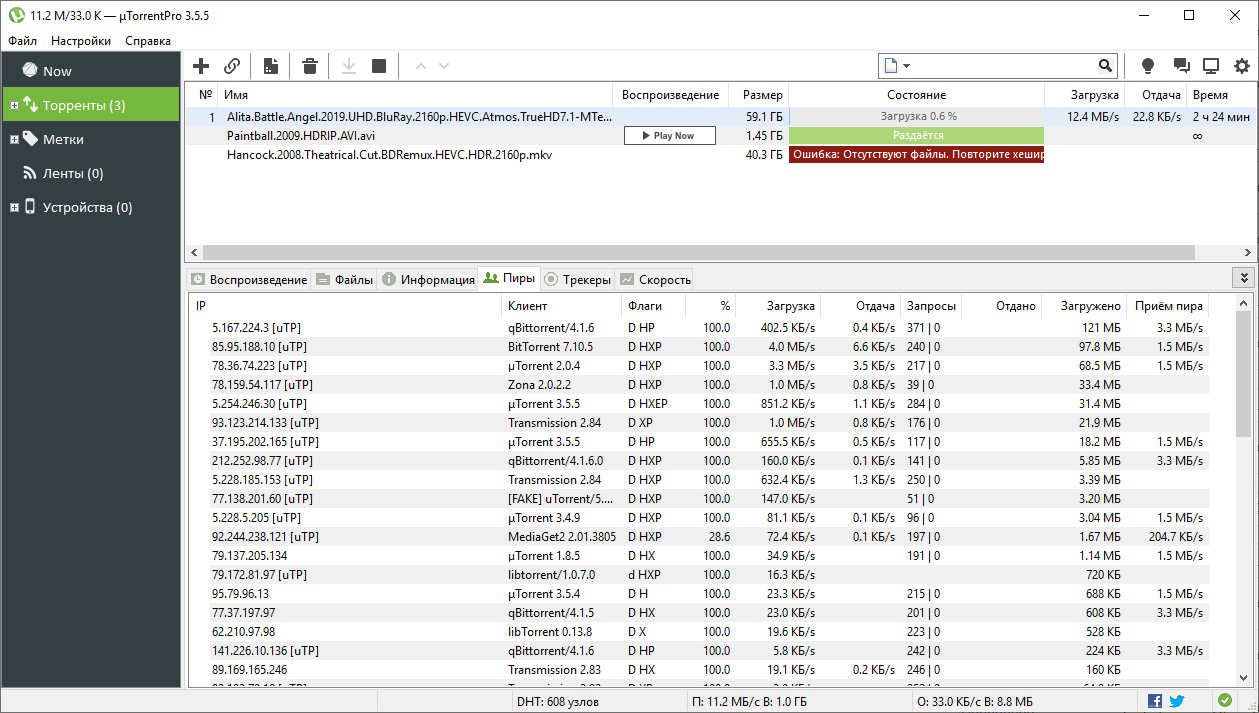Sort torrents by Имя column header
This screenshot has height=713, width=1259.
point(415,95)
